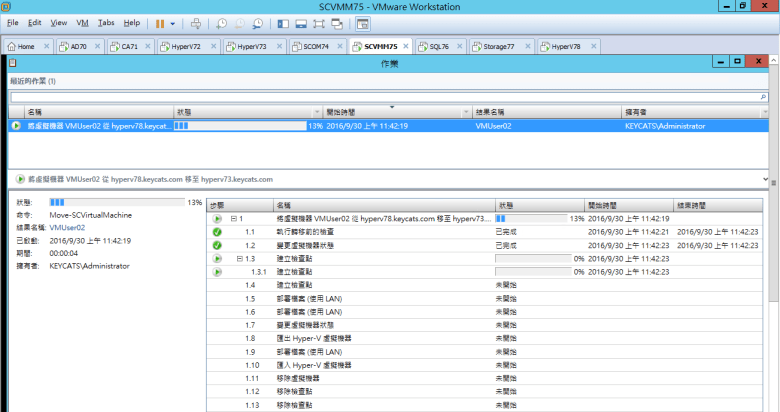
Task: Close the AD70 tab
Action: (95, 46)
